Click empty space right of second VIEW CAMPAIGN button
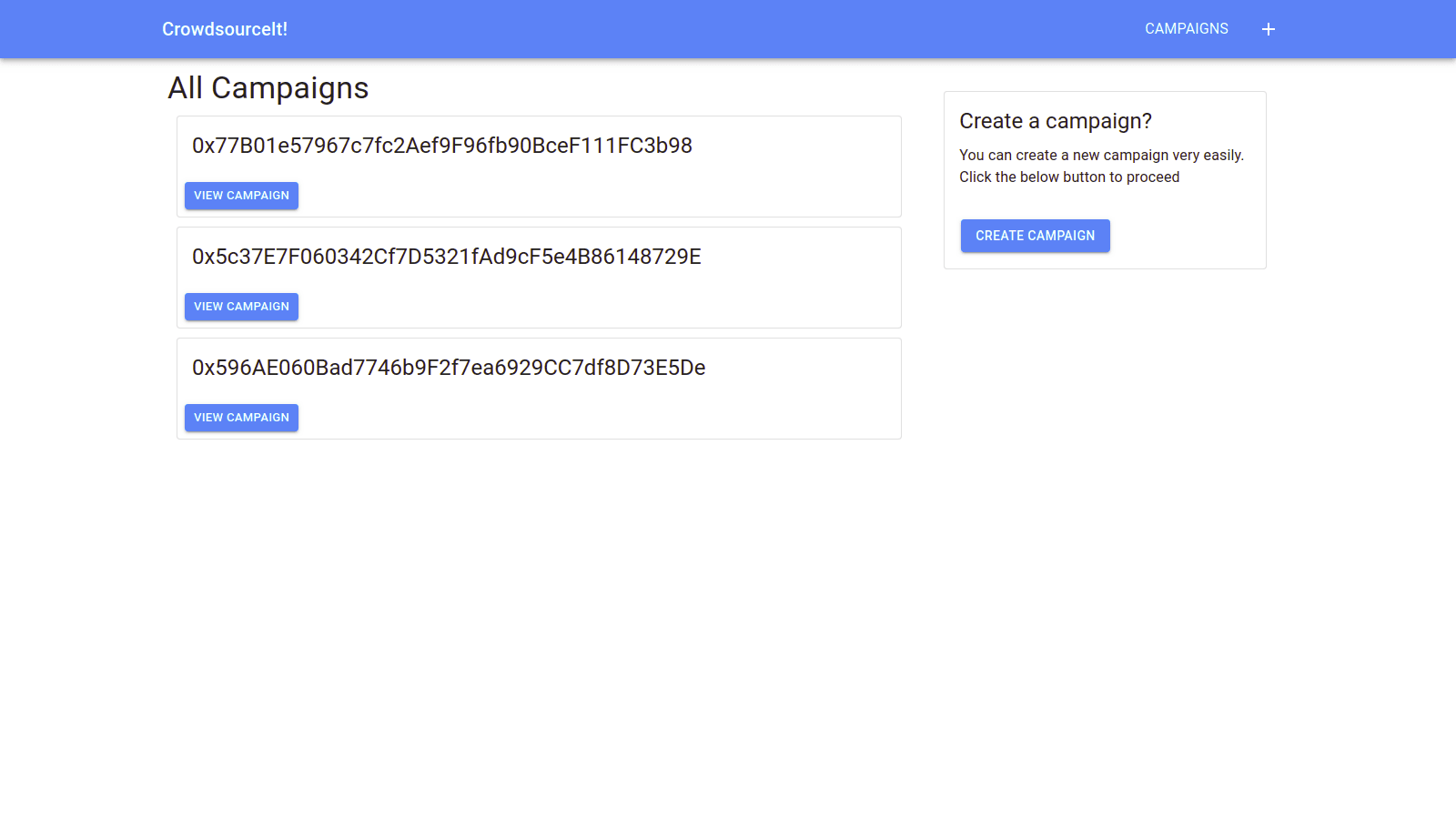The image size is (1456, 819). pos(591,307)
